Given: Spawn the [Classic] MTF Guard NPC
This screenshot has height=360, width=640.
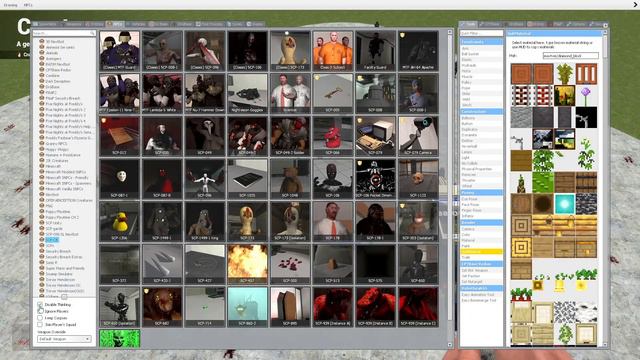Looking at the screenshot, I should pyautogui.click(x=119, y=50).
